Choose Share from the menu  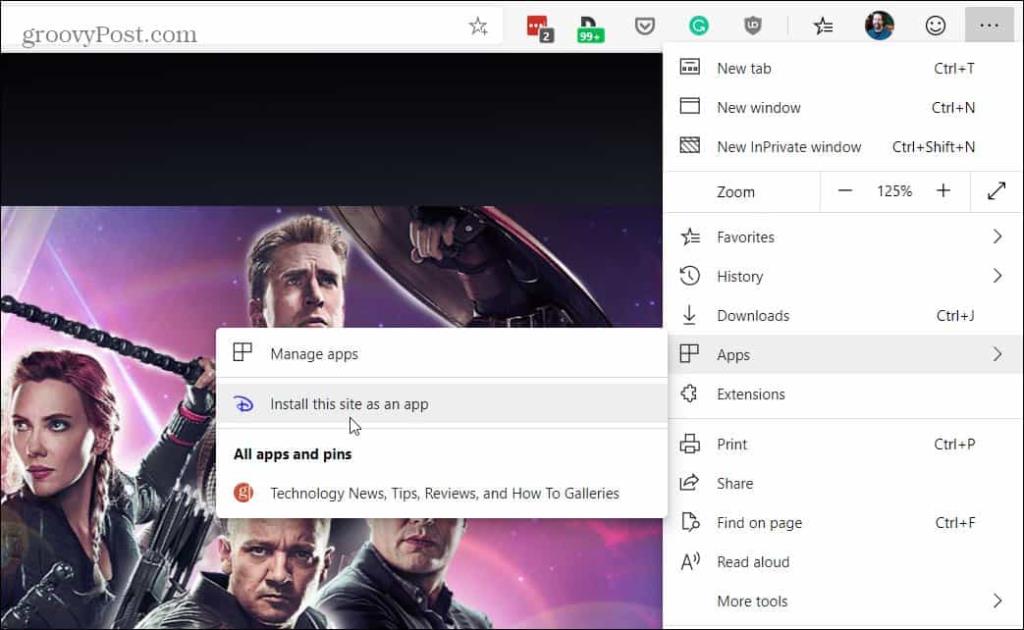843,483
